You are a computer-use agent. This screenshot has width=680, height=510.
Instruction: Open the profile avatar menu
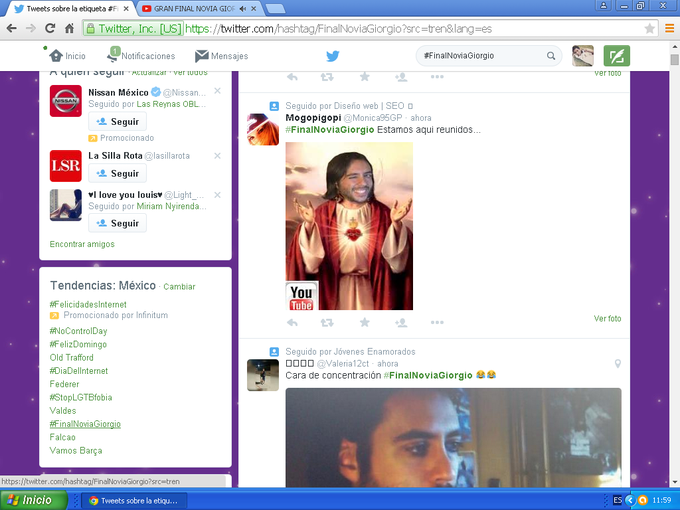tap(582, 56)
